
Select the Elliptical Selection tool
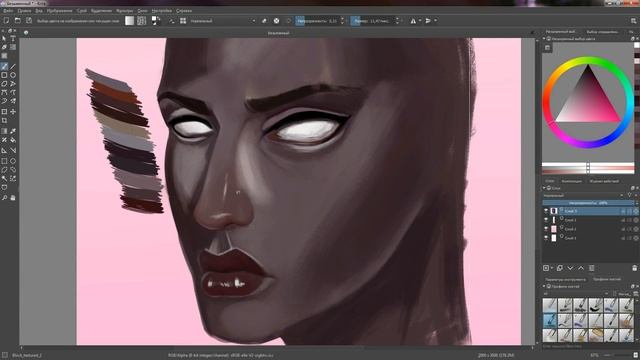(13, 161)
